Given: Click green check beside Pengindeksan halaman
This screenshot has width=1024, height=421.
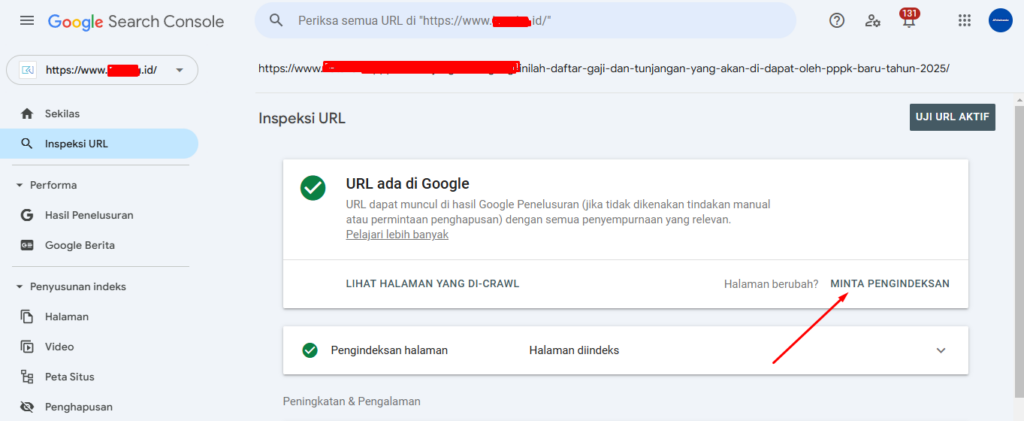Looking at the screenshot, I should coord(310,351).
